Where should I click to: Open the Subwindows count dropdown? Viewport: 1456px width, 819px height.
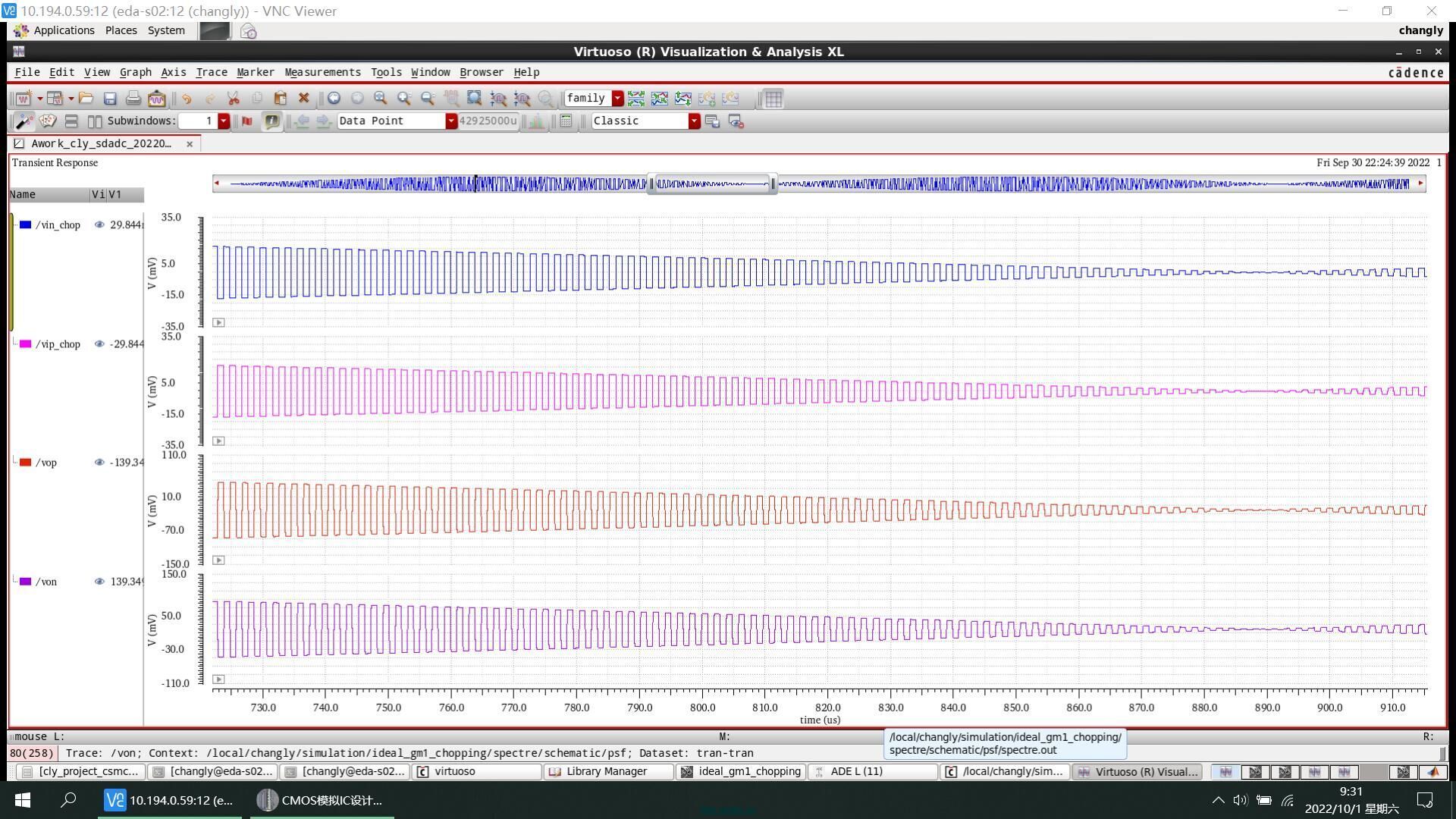224,121
